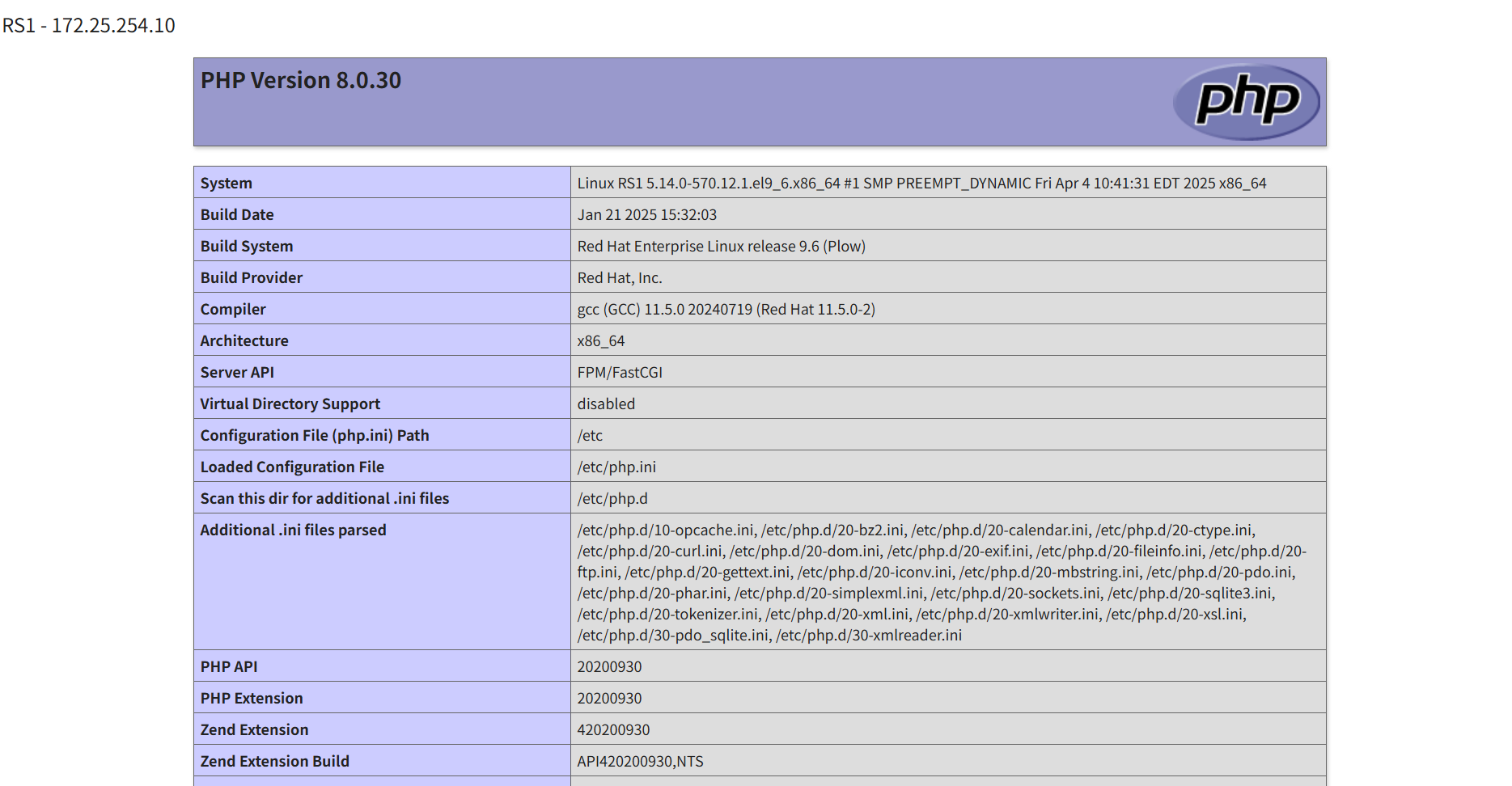The image size is (1512, 786).
Task: Click the 'Zend Extension' label
Action: pos(254,730)
